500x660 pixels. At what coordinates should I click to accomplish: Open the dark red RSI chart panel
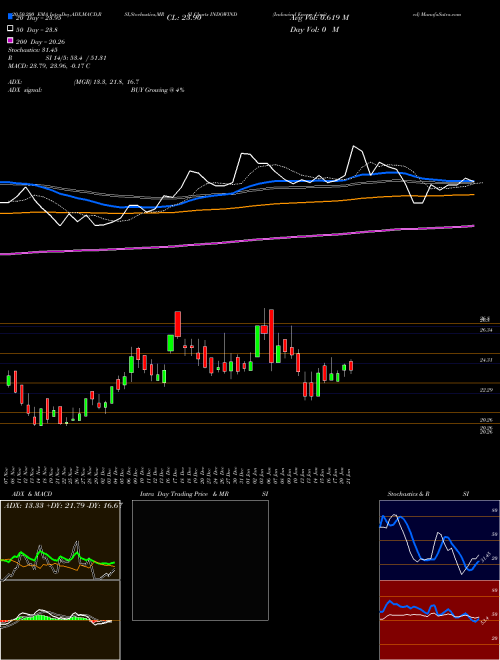439,620
